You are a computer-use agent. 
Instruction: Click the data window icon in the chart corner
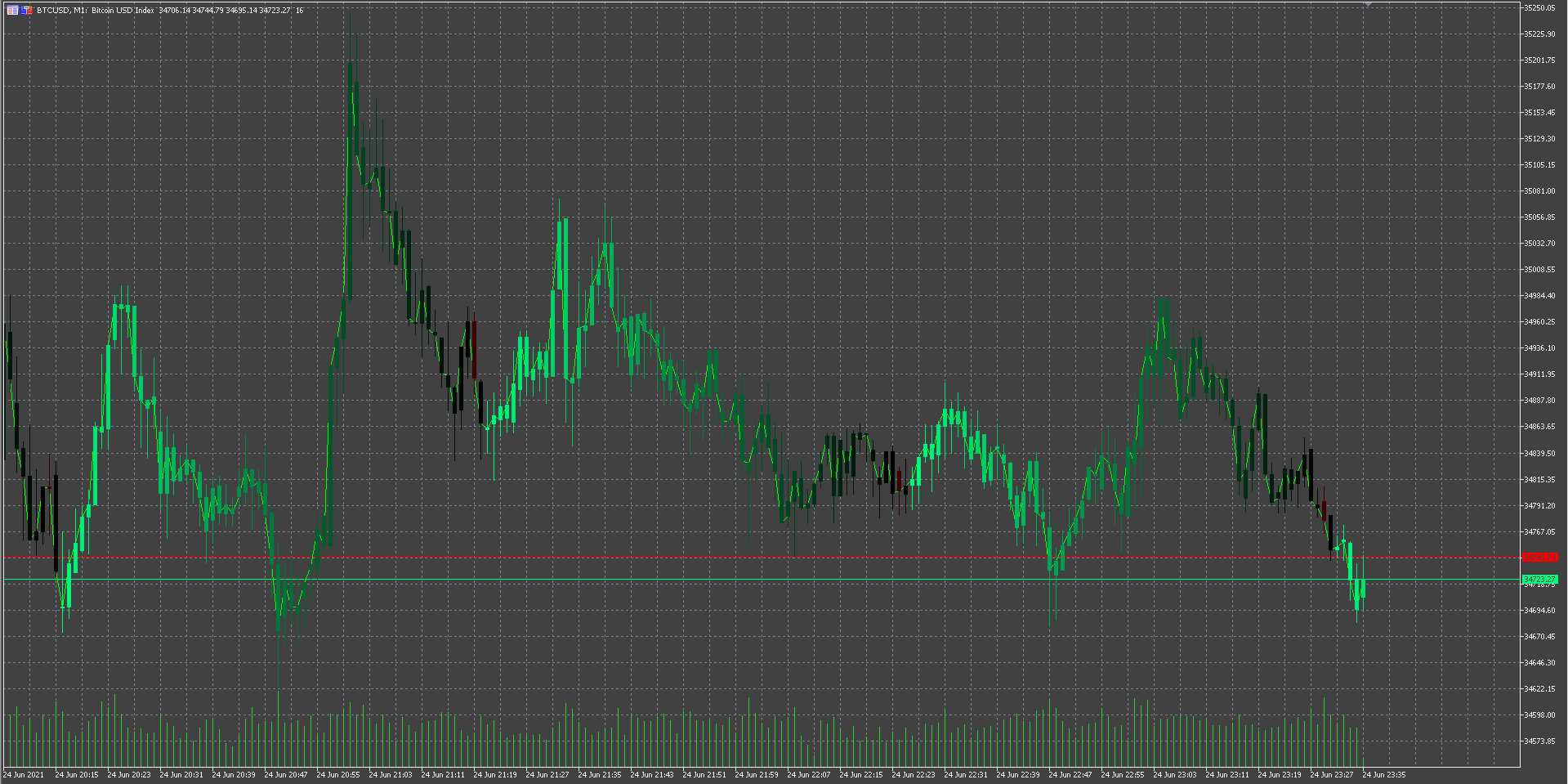pyautogui.click(x=11, y=10)
